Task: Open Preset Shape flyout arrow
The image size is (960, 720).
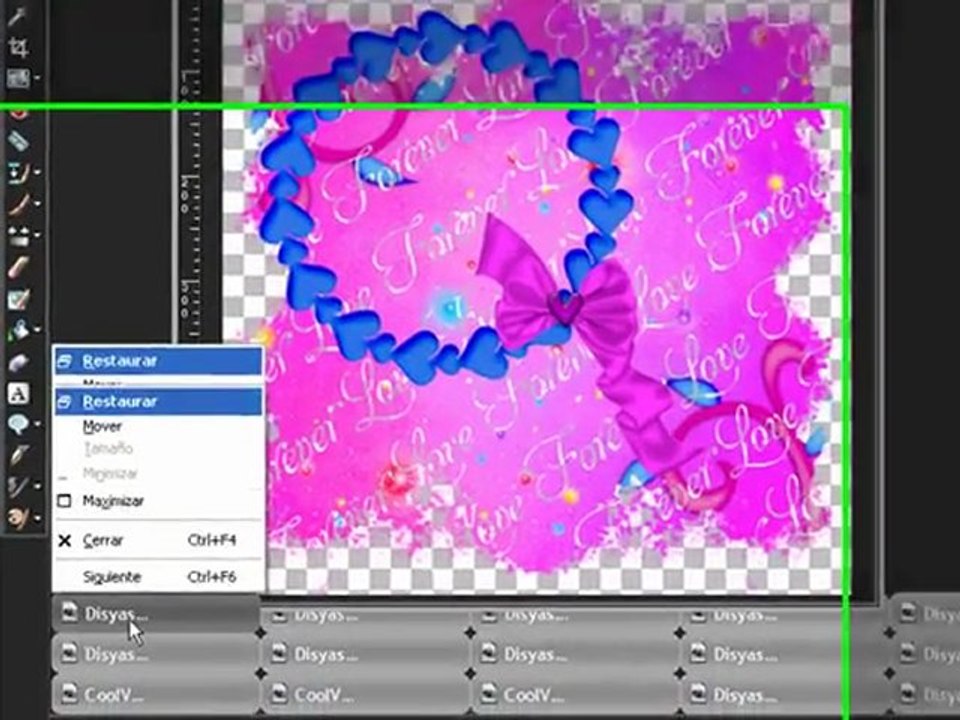Action: coord(37,424)
